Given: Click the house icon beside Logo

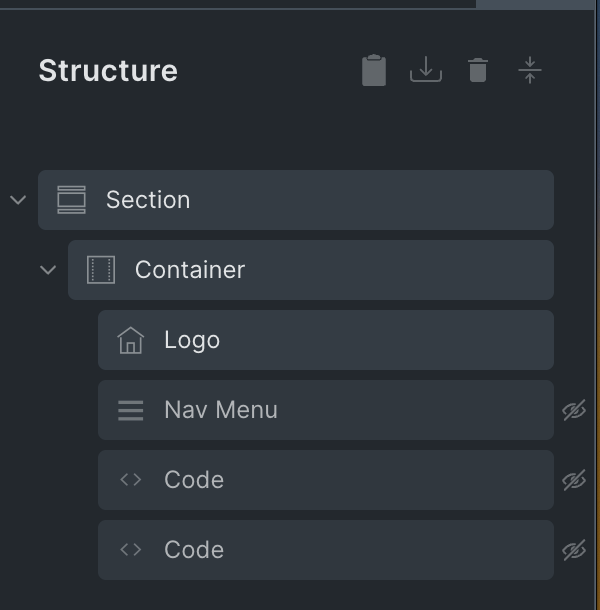Looking at the screenshot, I should click(131, 340).
